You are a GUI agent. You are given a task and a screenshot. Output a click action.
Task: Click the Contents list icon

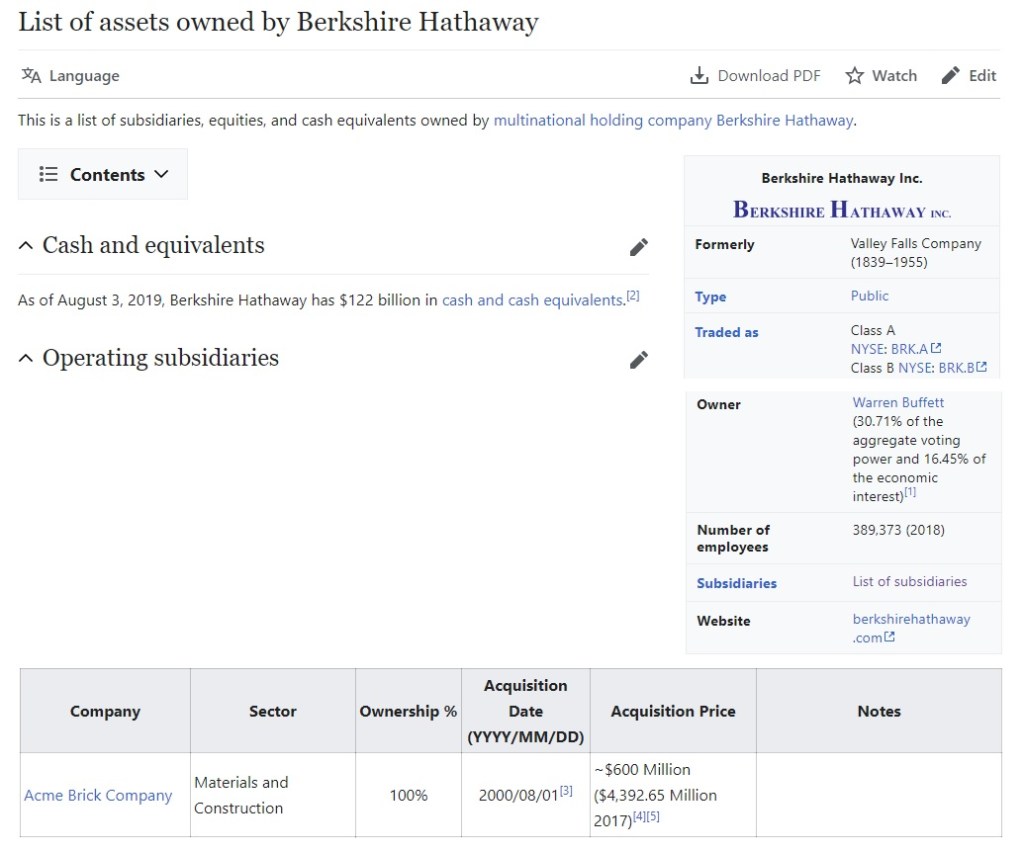48,175
